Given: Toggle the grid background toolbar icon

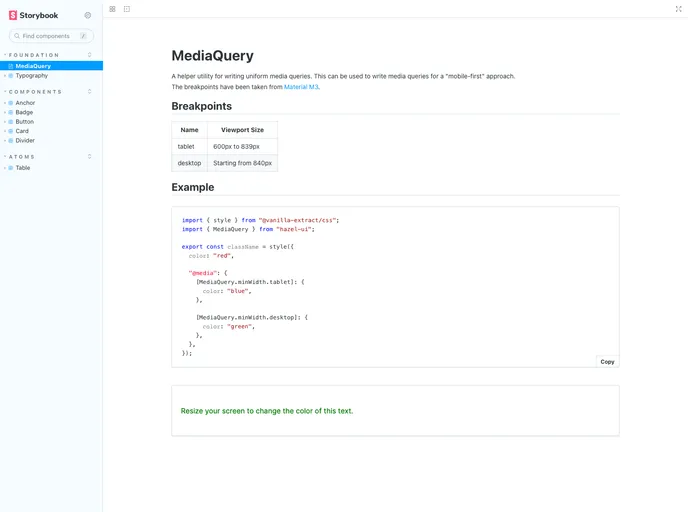Looking at the screenshot, I should click(112, 9).
